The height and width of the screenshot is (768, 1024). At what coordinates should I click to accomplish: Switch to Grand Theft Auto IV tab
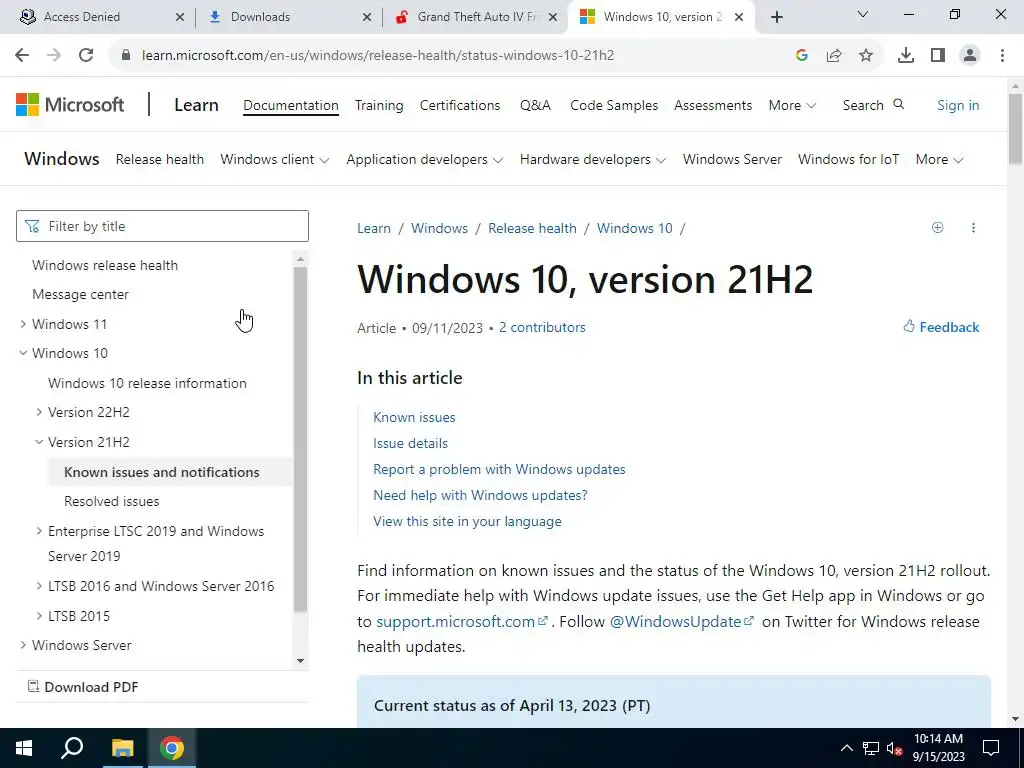(x=477, y=17)
